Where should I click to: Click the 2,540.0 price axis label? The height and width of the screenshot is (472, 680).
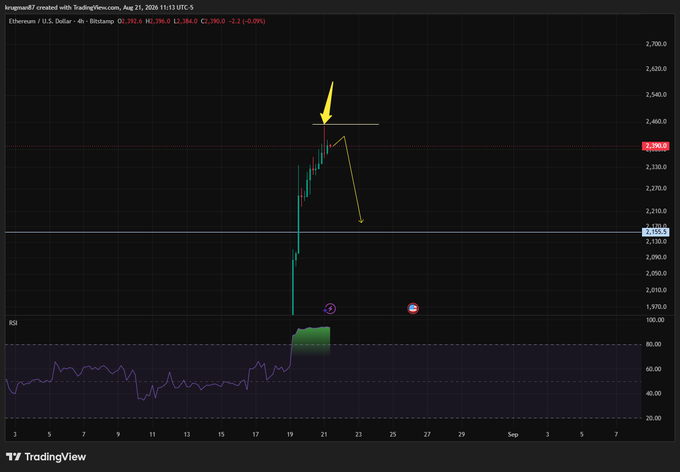[656, 94]
